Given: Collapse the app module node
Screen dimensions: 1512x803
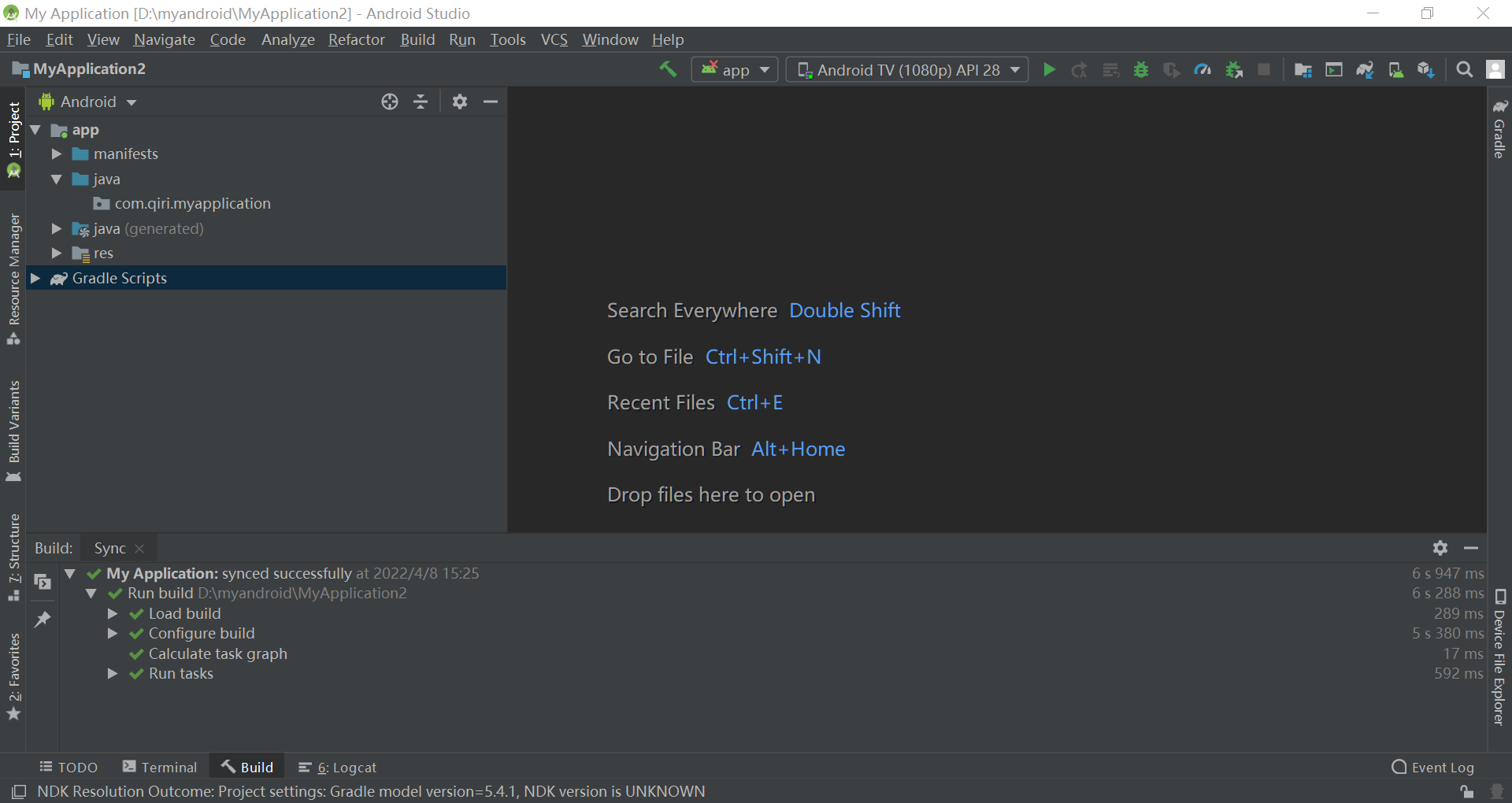Looking at the screenshot, I should pyautogui.click(x=35, y=130).
